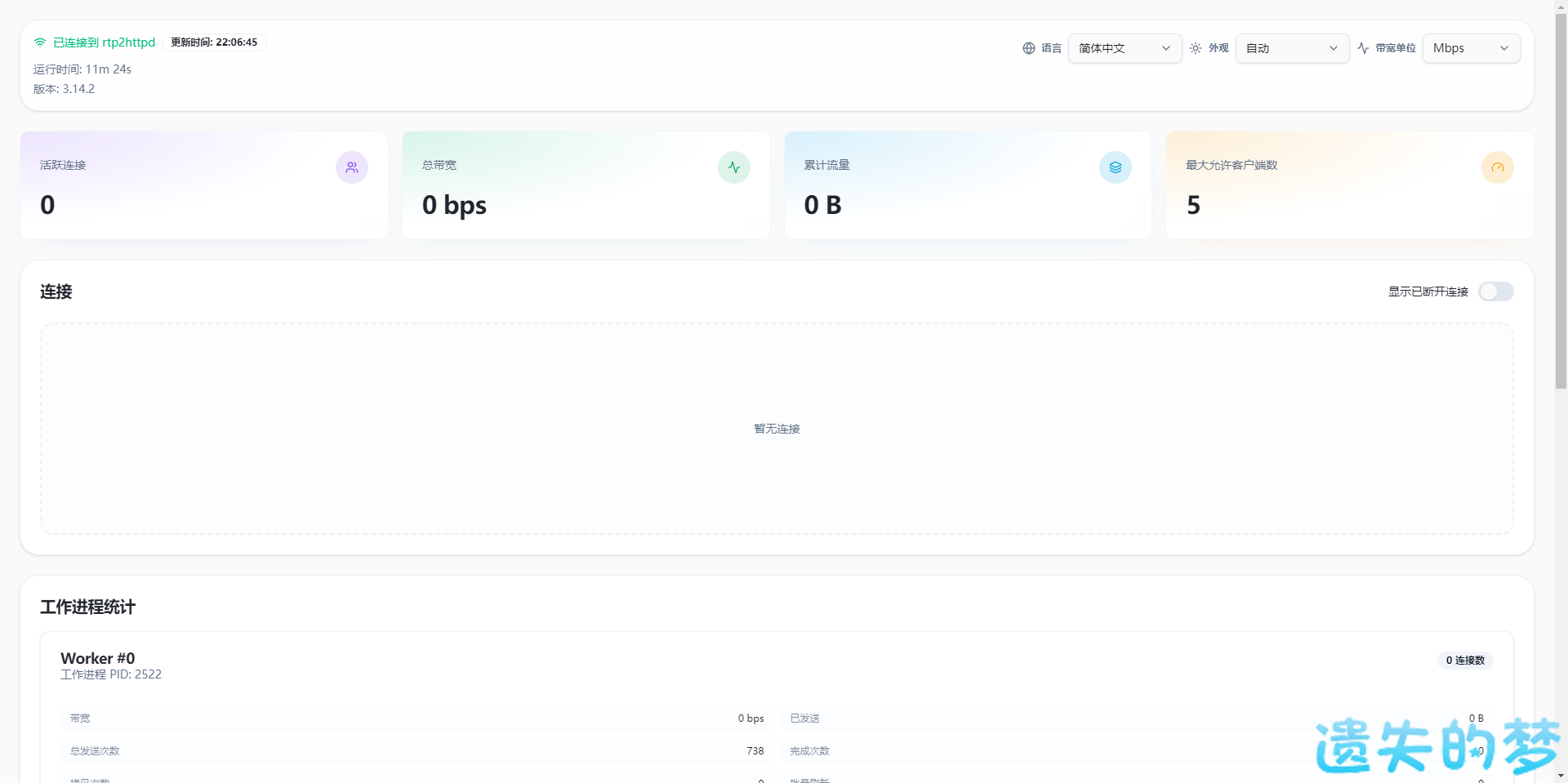Image resolution: width=1568 pixels, height=783 pixels.
Task: Click the scrollbar down arrow
Action: pos(1561,776)
